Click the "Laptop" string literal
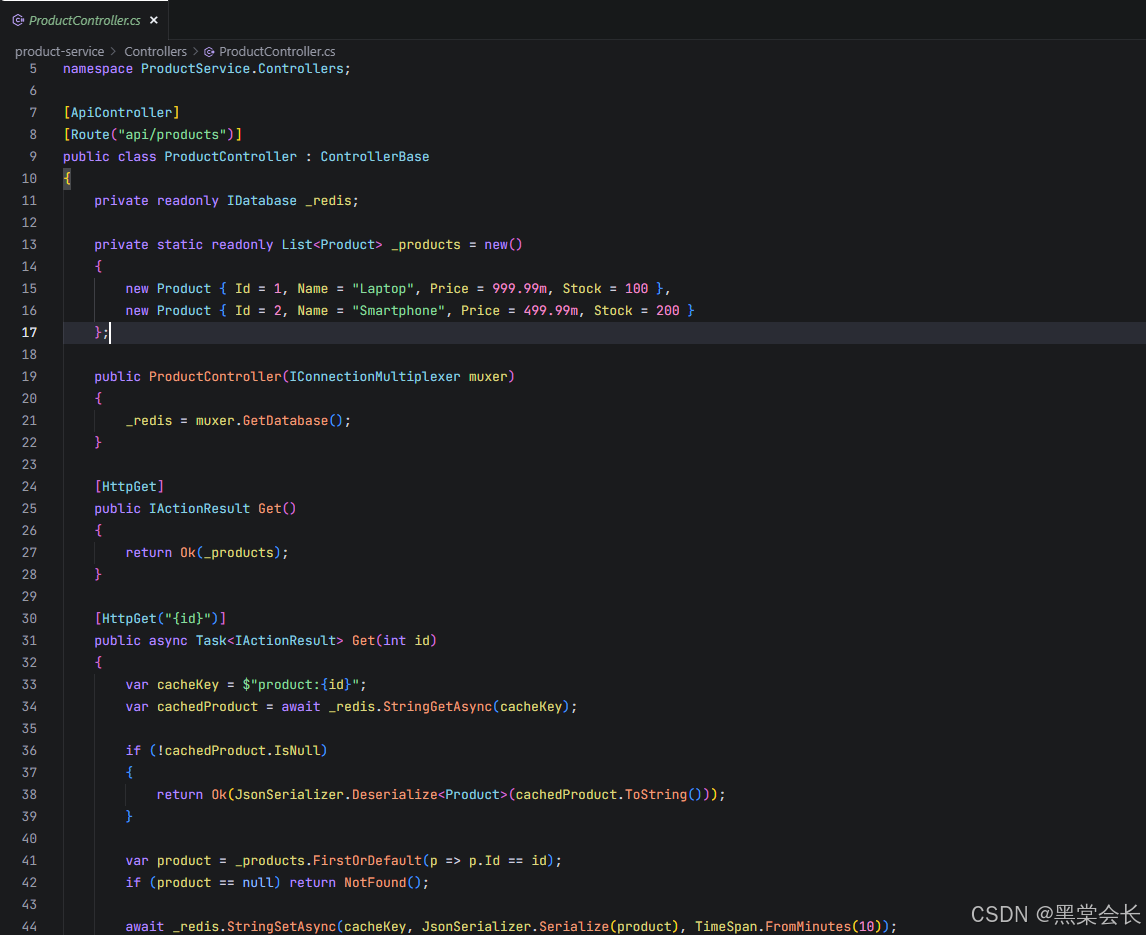 [383, 289]
